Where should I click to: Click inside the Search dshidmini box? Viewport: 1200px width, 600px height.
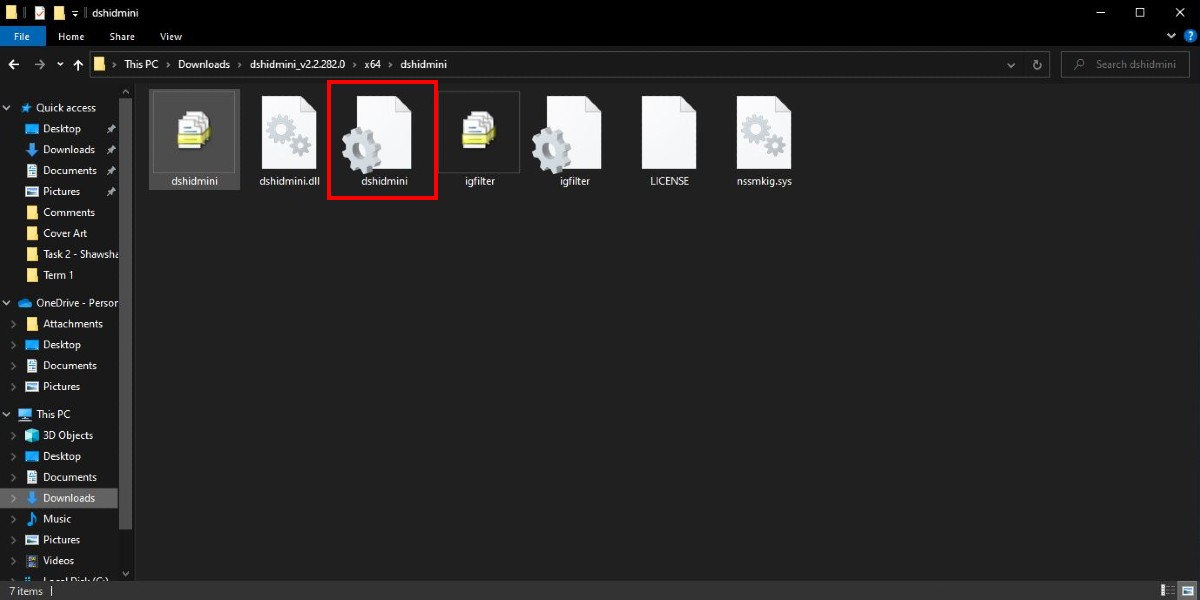tap(1125, 63)
